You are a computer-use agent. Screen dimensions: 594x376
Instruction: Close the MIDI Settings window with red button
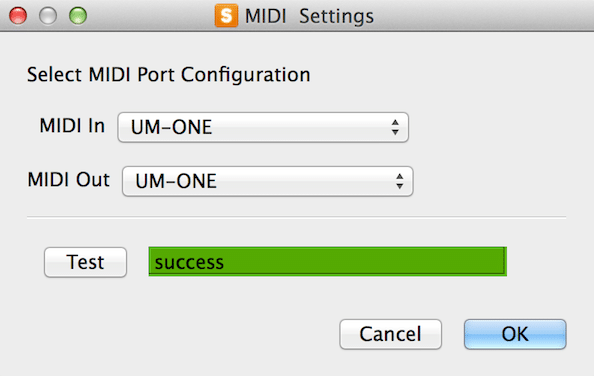click(x=18, y=16)
